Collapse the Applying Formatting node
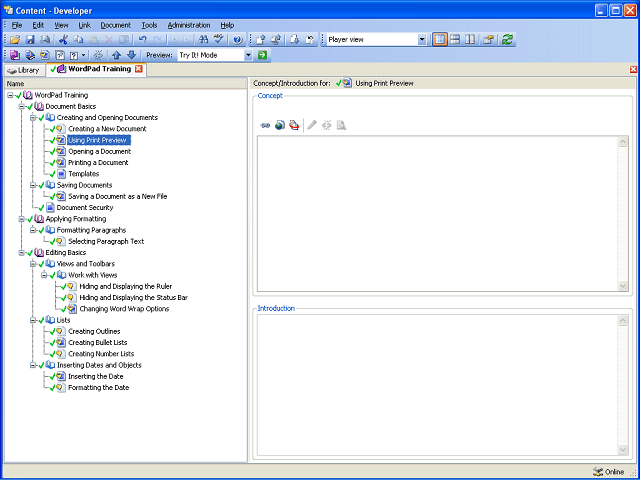 pyautogui.click(x=22, y=219)
